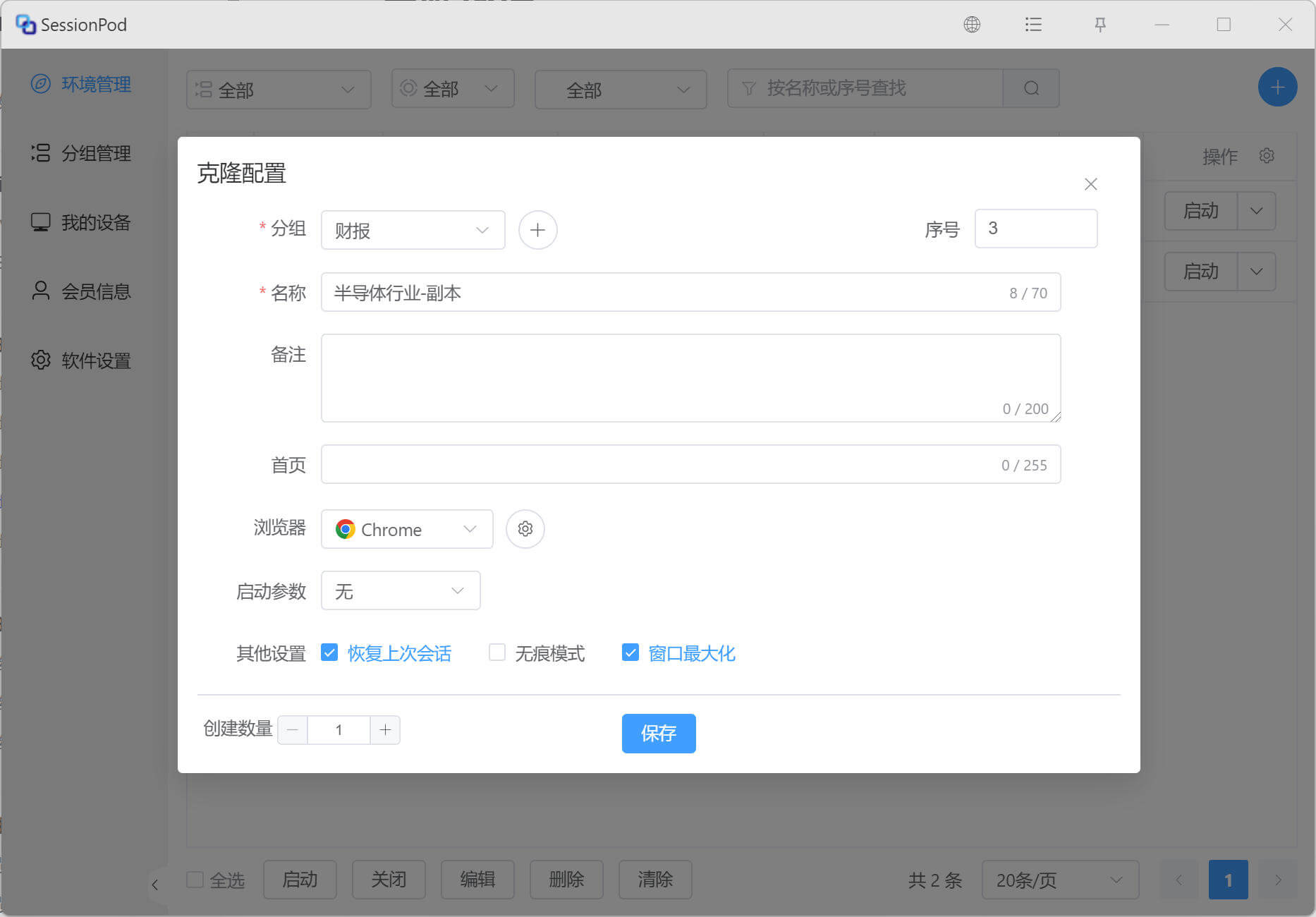Click the search magnifier icon
The image size is (1316, 917).
tap(1031, 88)
